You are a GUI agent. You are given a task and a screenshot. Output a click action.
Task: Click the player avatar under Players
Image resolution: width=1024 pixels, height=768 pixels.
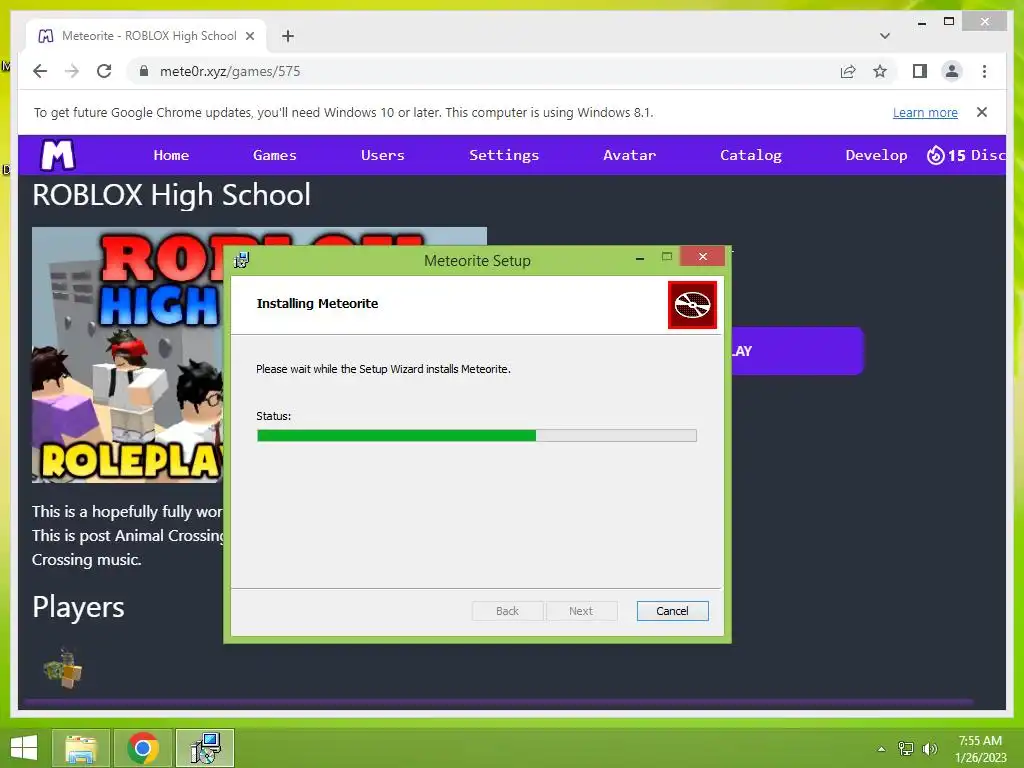[63, 668]
